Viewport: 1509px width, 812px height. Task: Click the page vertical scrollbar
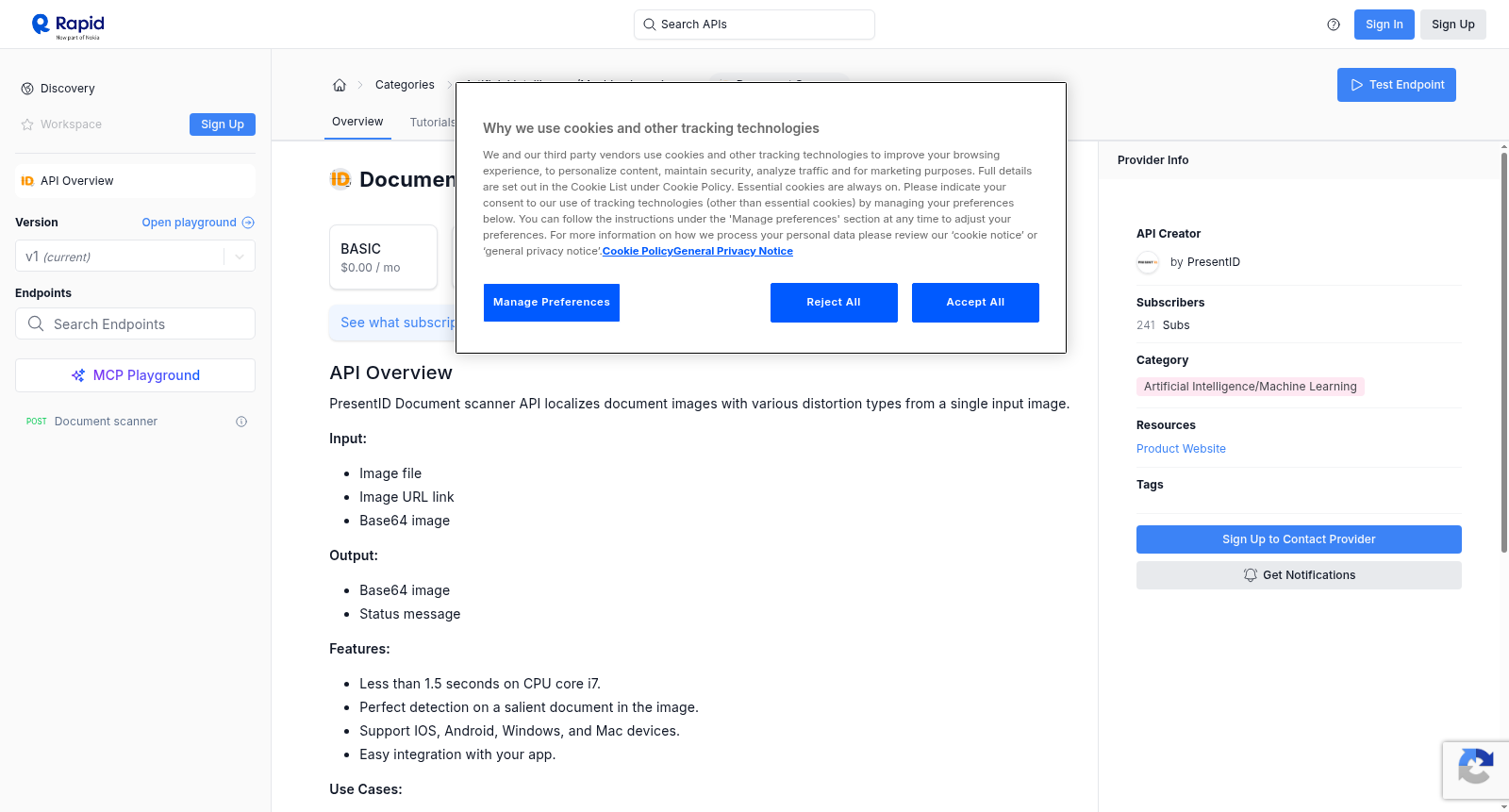click(x=1503, y=352)
